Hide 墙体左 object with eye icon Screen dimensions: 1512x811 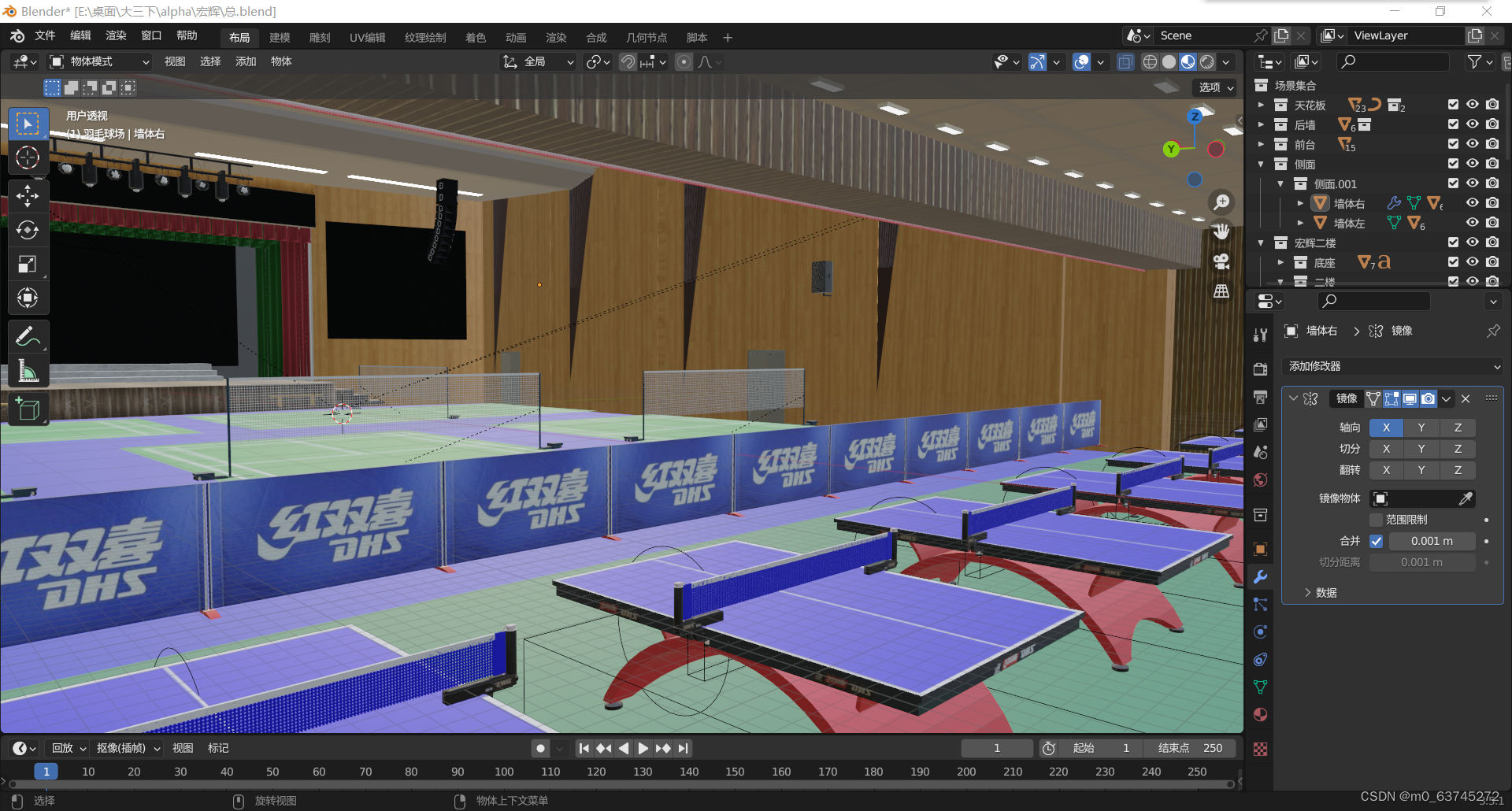(1473, 223)
